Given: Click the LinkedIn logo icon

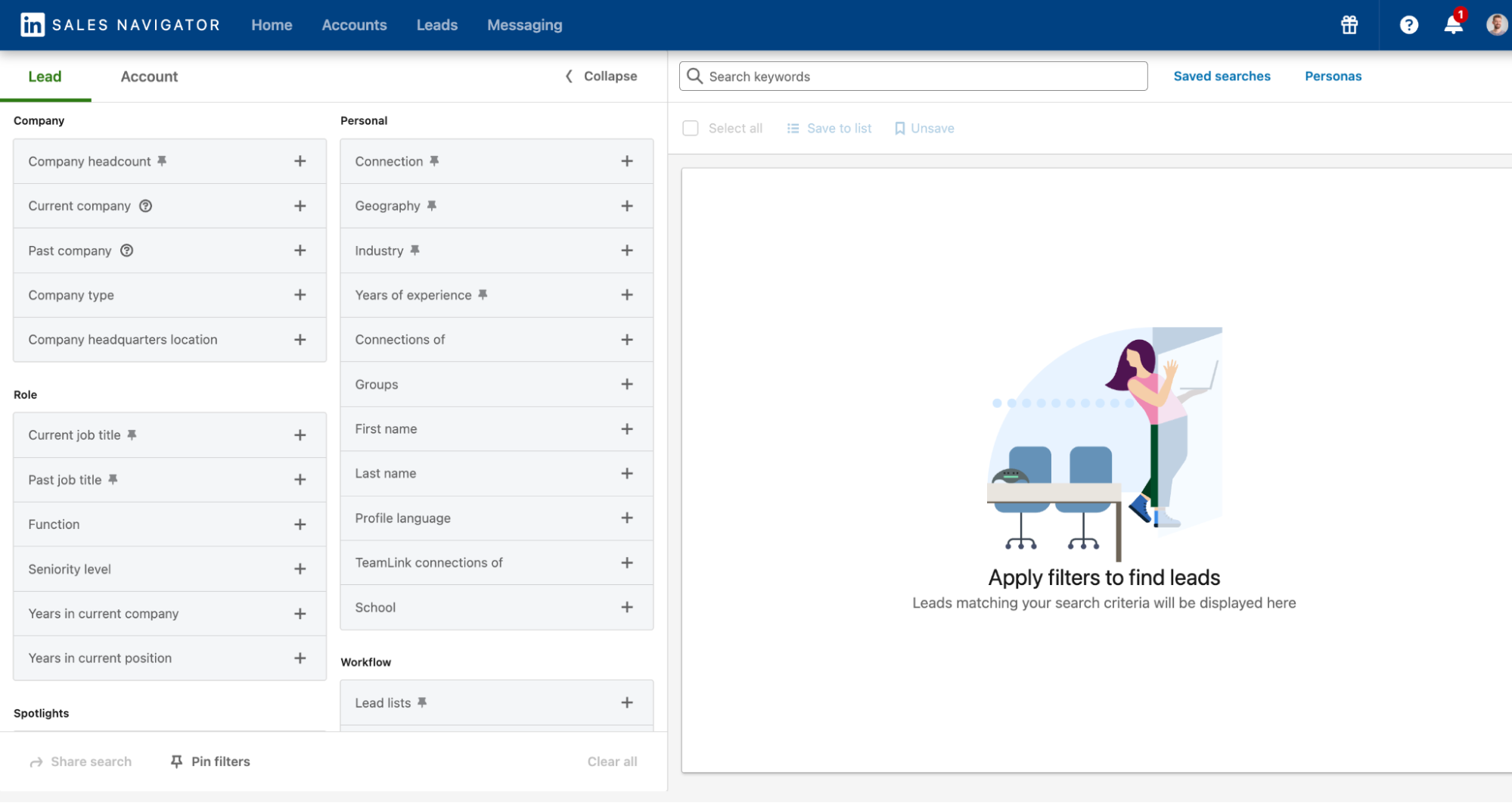Looking at the screenshot, I should tap(32, 25).
